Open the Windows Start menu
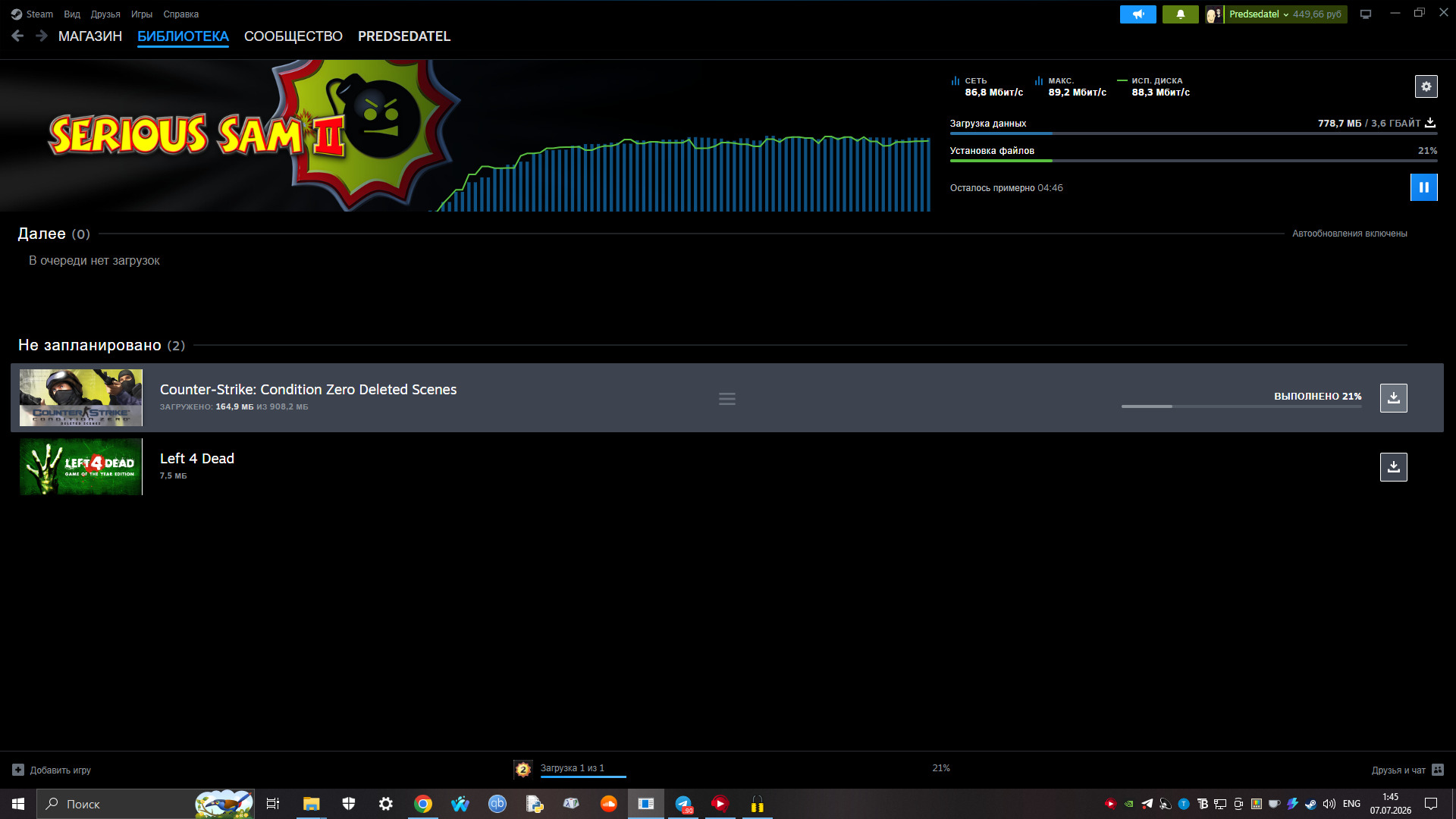The height and width of the screenshot is (819, 1456). coord(18,804)
